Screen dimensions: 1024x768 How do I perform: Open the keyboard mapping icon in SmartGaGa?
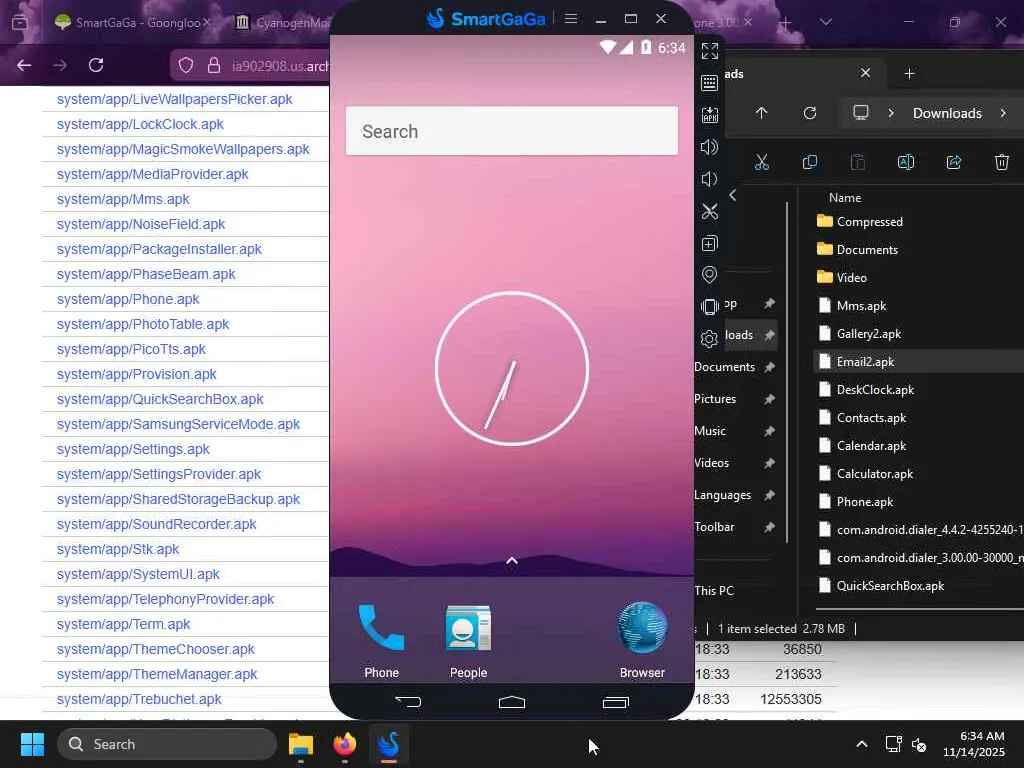click(709, 83)
